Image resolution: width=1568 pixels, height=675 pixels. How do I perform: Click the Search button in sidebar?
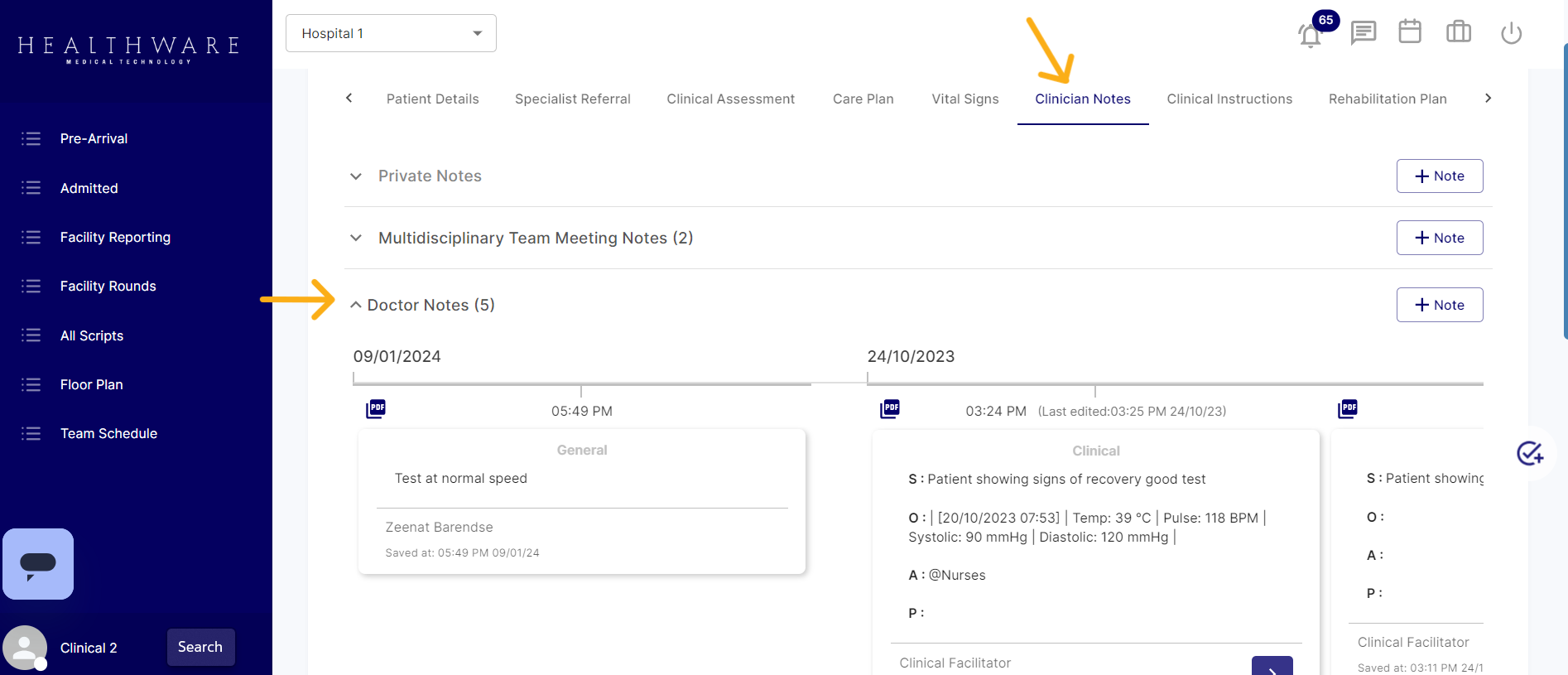click(x=200, y=648)
